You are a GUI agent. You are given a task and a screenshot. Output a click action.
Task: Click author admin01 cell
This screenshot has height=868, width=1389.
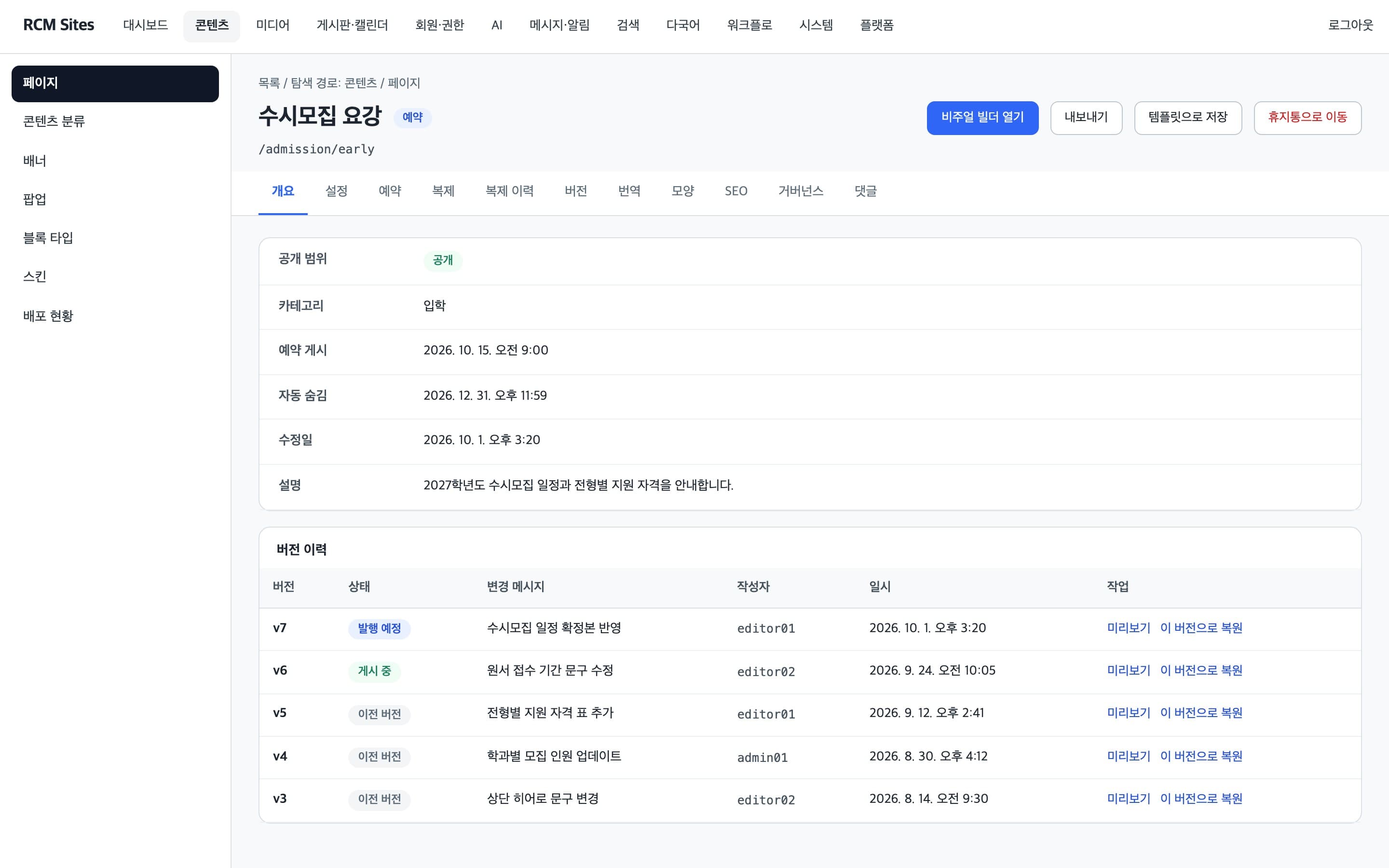(x=762, y=758)
